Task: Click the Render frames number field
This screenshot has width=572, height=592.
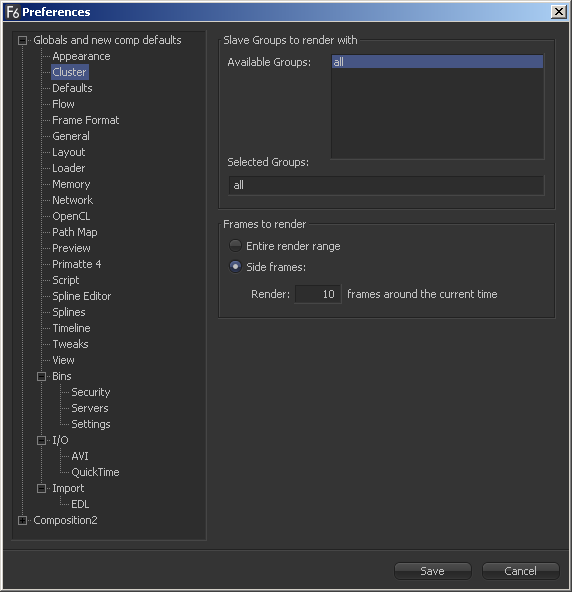Action: (x=318, y=294)
